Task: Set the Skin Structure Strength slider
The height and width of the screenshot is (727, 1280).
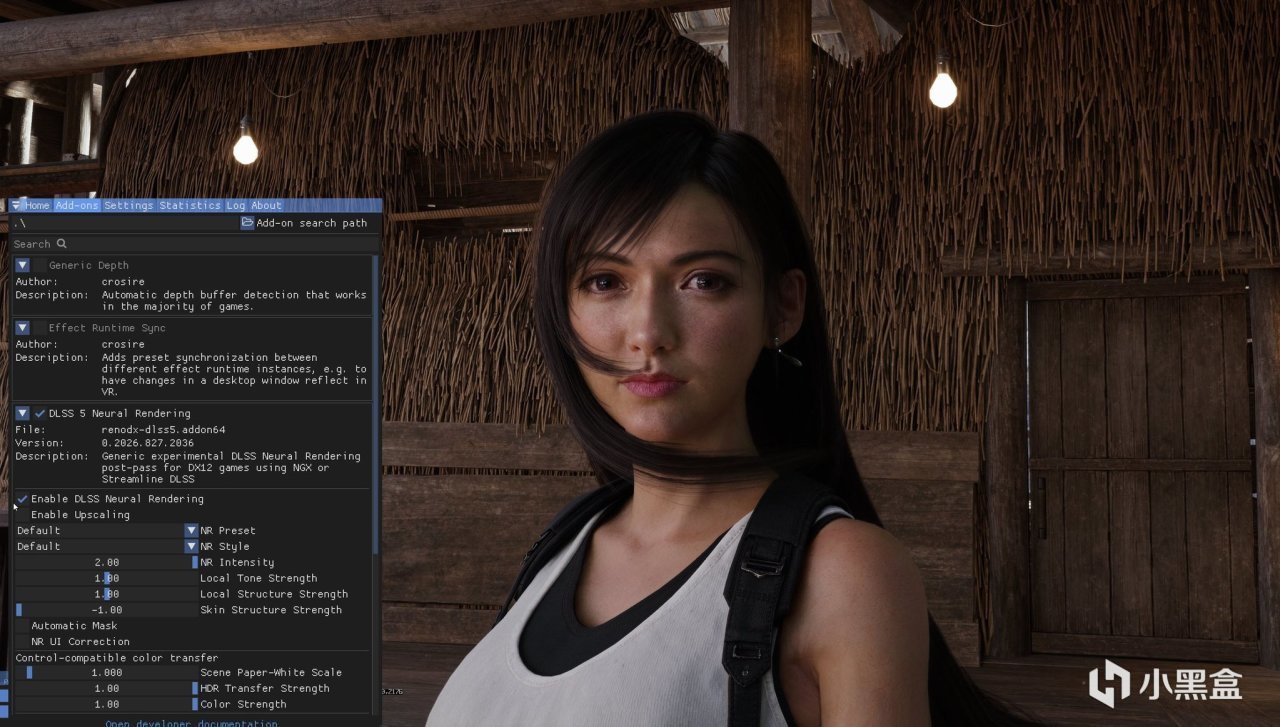Action: coord(106,610)
